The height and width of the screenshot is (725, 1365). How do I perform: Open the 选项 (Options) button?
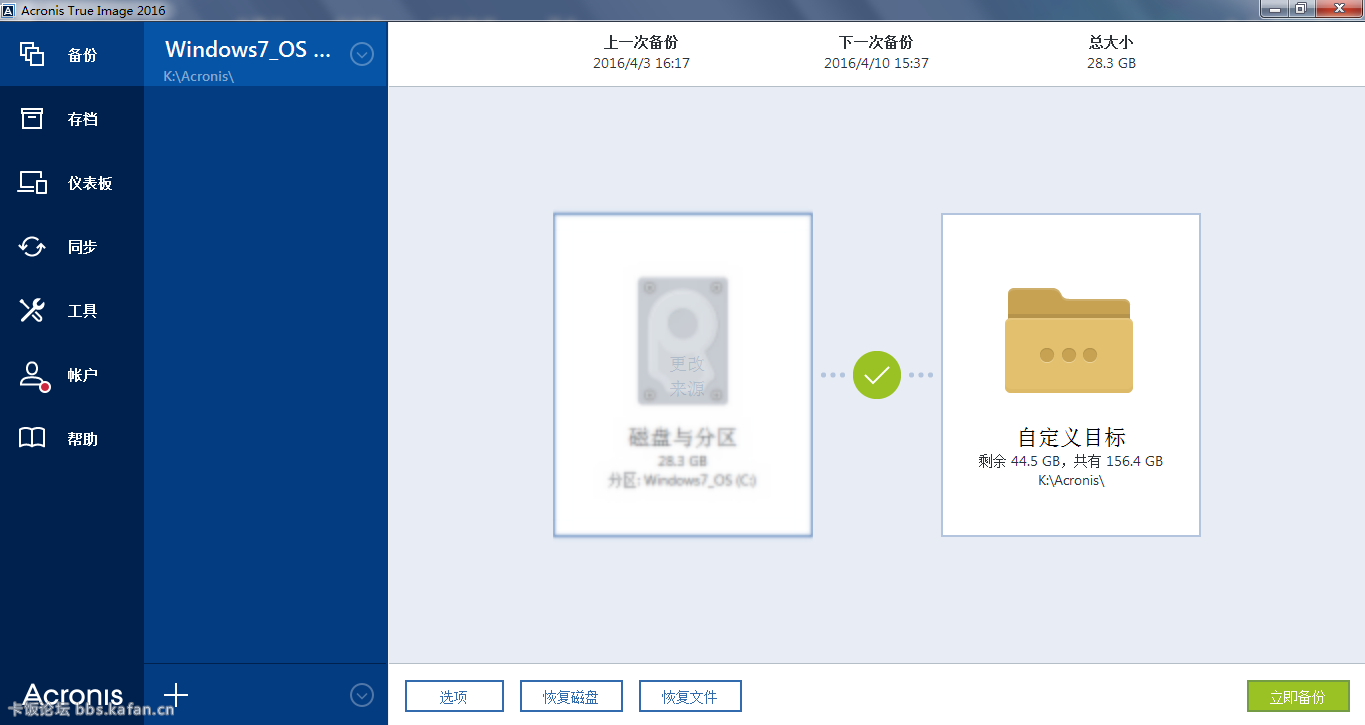click(x=453, y=696)
